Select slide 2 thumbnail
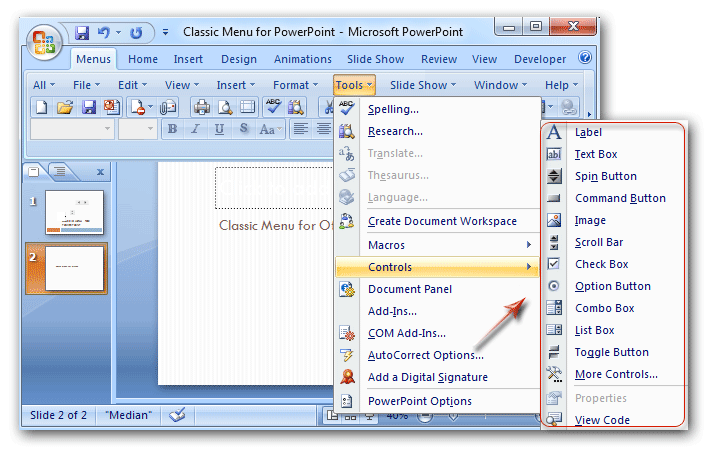708x451 pixels. click(x=75, y=268)
